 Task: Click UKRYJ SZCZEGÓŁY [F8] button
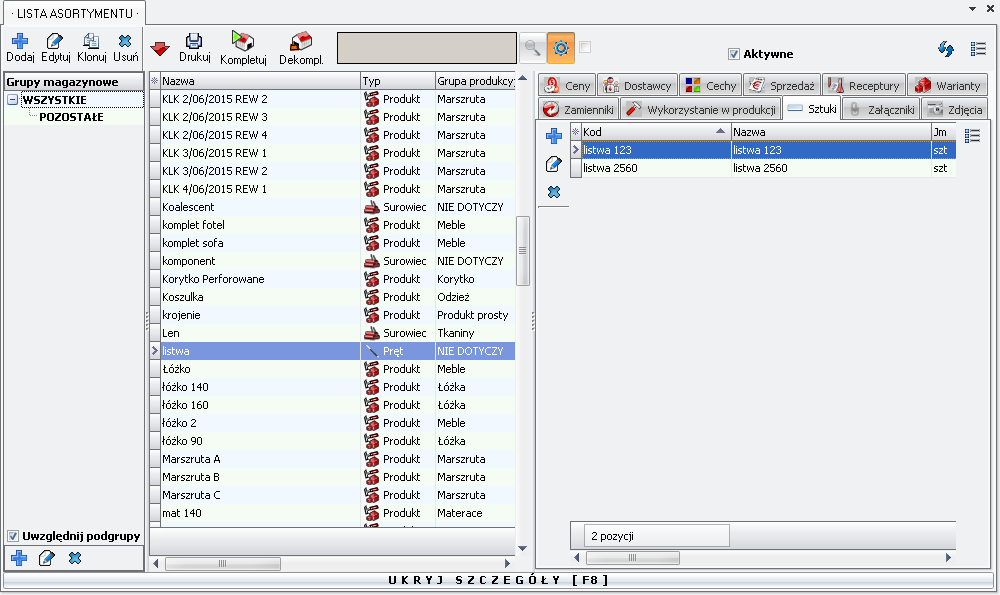click(x=498, y=580)
